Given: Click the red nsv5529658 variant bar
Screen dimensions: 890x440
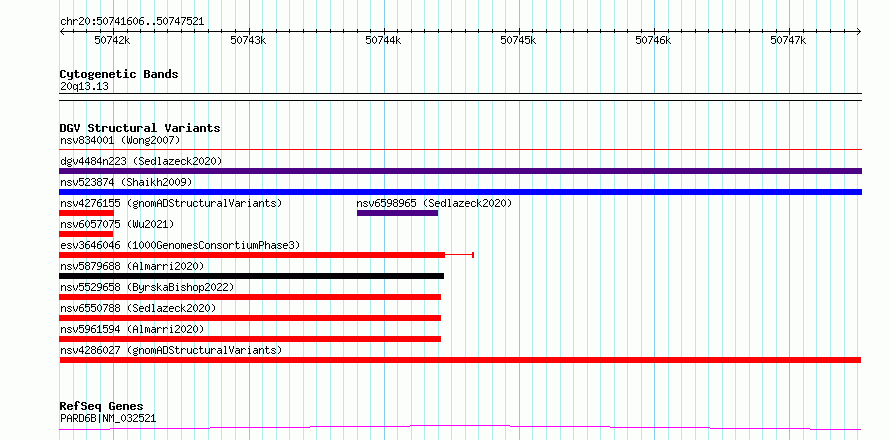Looking at the screenshot, I should [x=250, y=297].
